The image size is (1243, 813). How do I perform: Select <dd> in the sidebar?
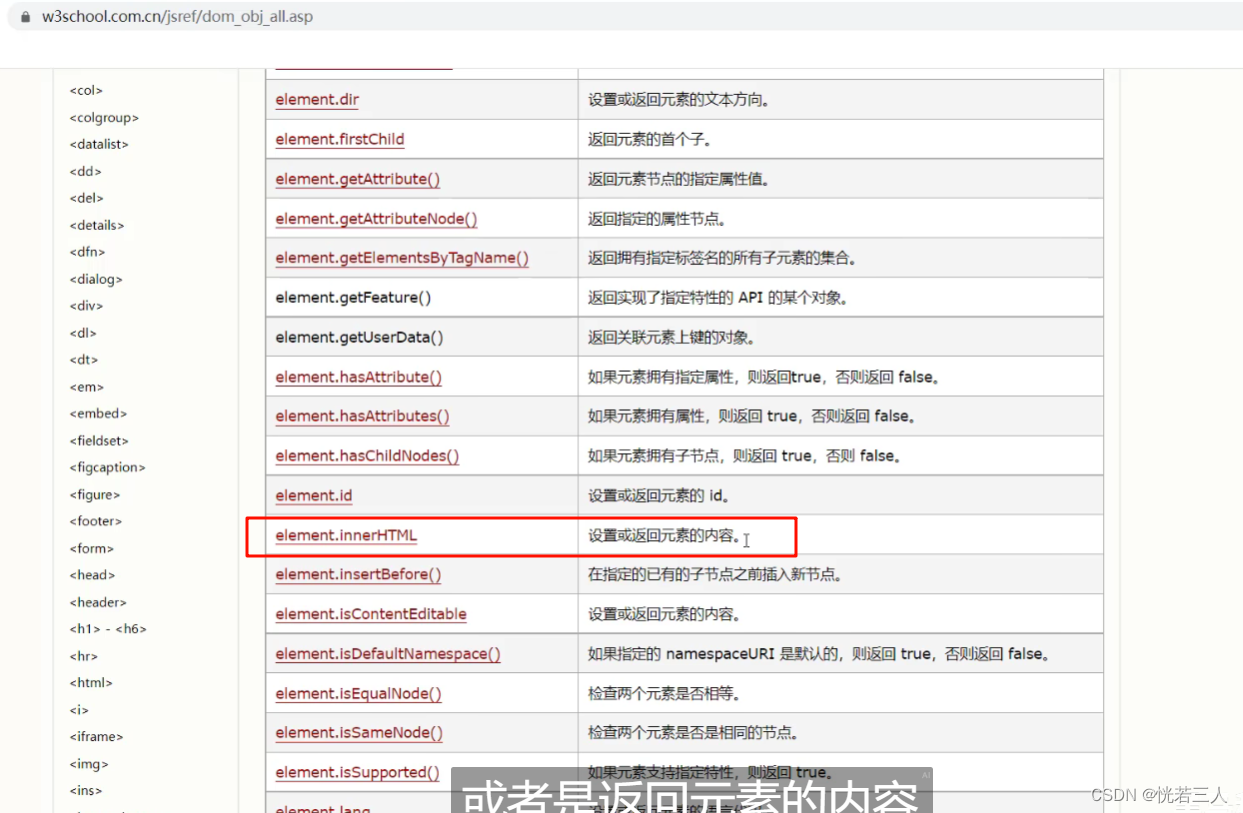85,171
